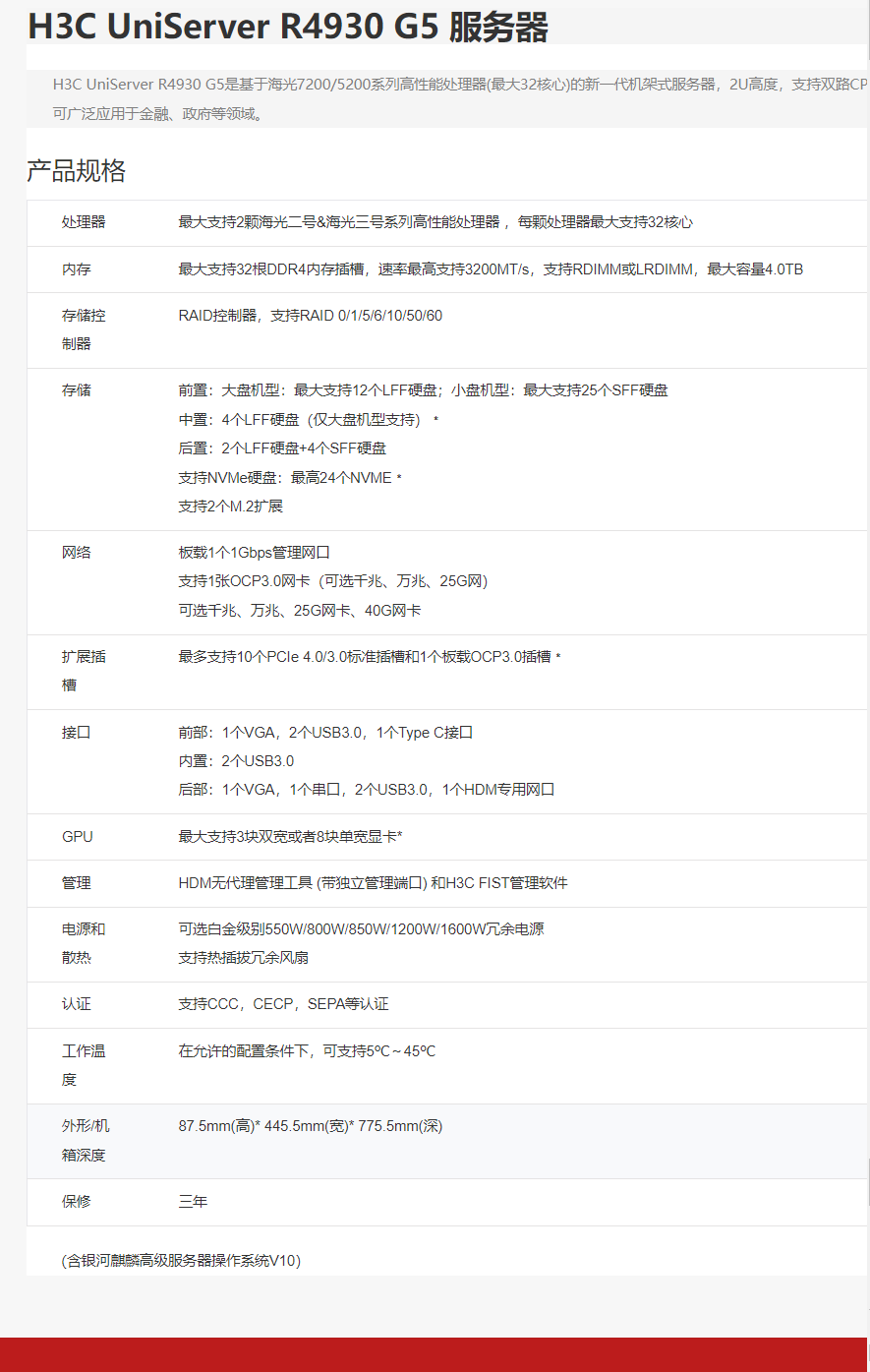Click the value "最多支持10个PCIe 4.0/3.0标准插槽"

click(370, 657)
